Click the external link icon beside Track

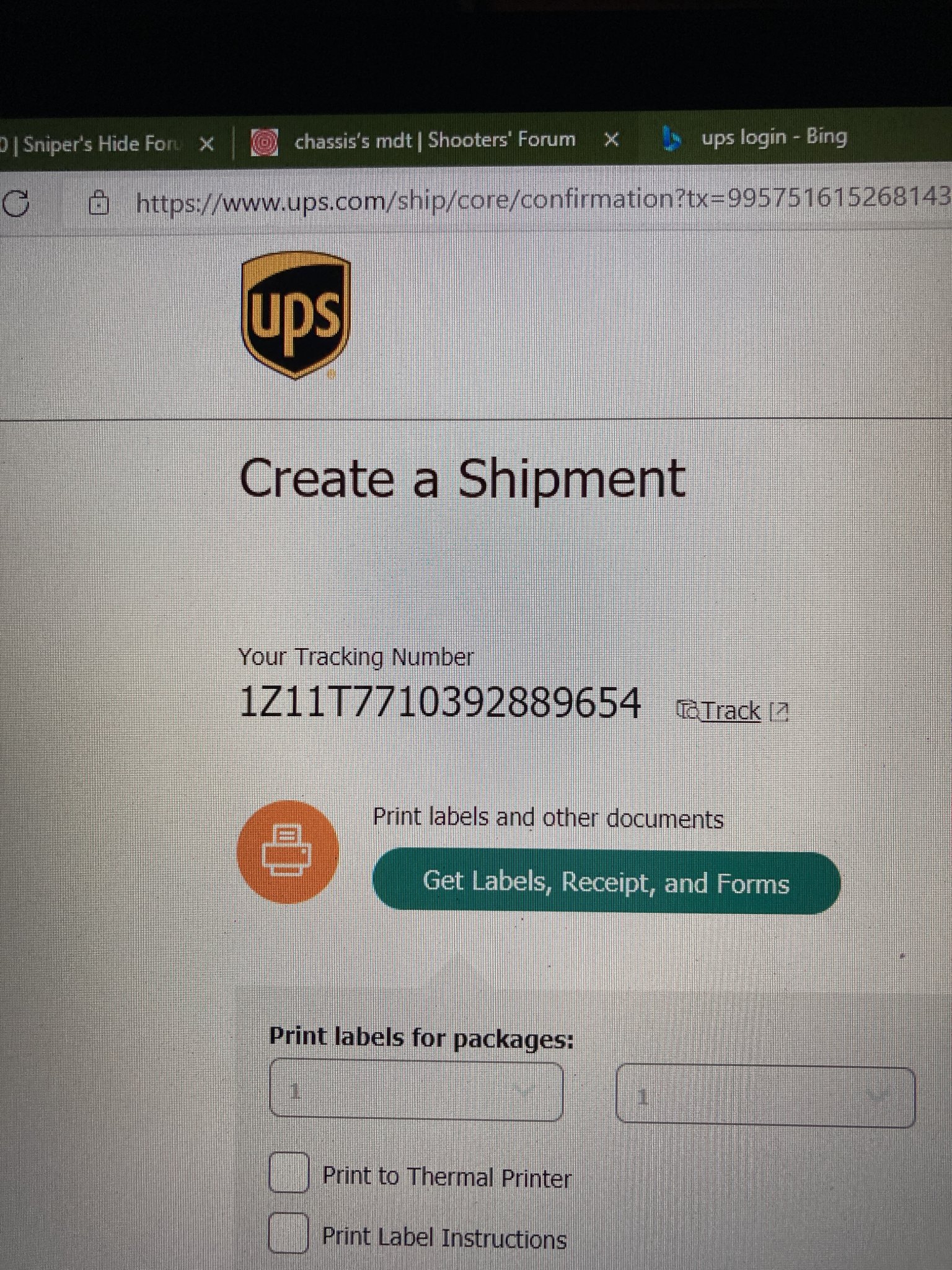(x=778, y=712)
